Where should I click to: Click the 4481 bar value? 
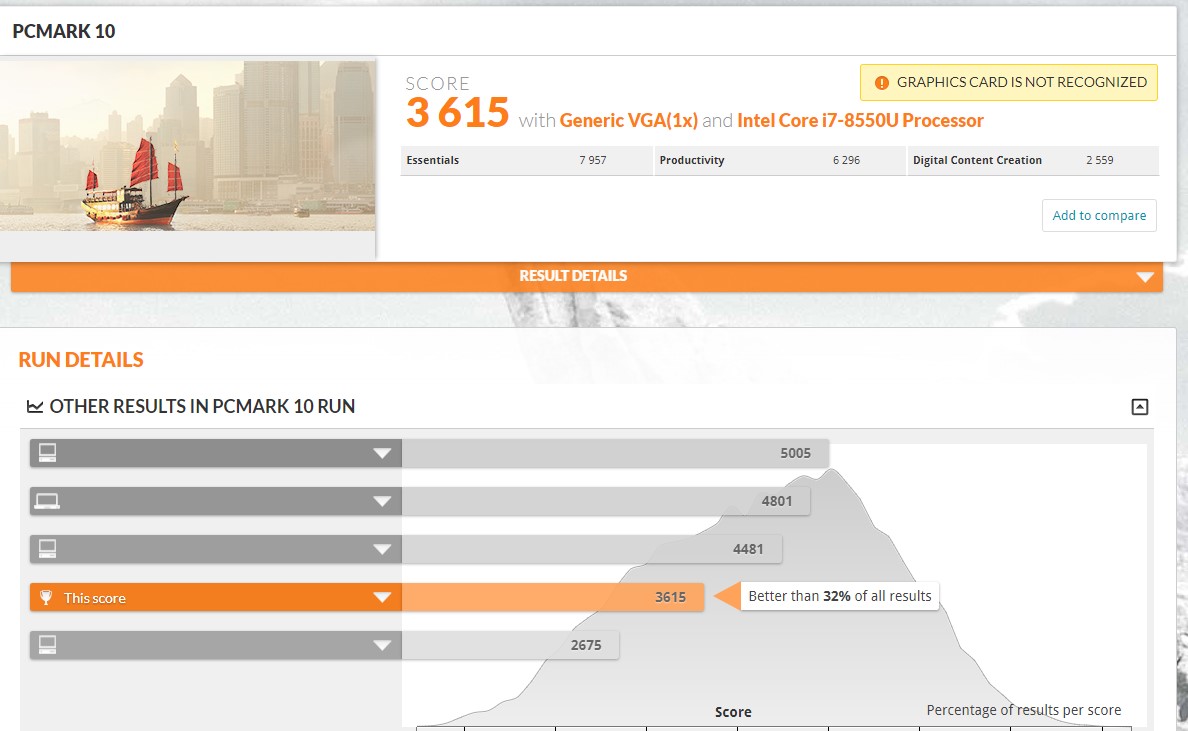[748, 549]
